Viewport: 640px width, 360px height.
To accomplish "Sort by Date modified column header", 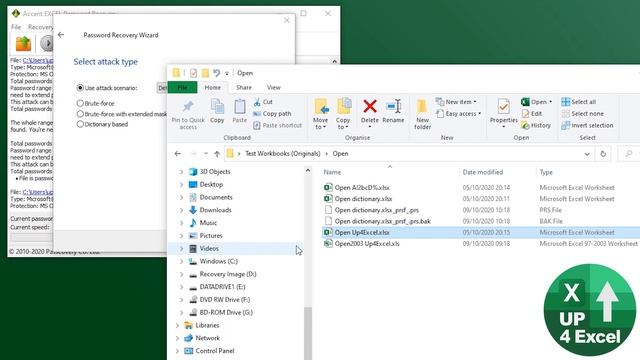I will (482, 172).
